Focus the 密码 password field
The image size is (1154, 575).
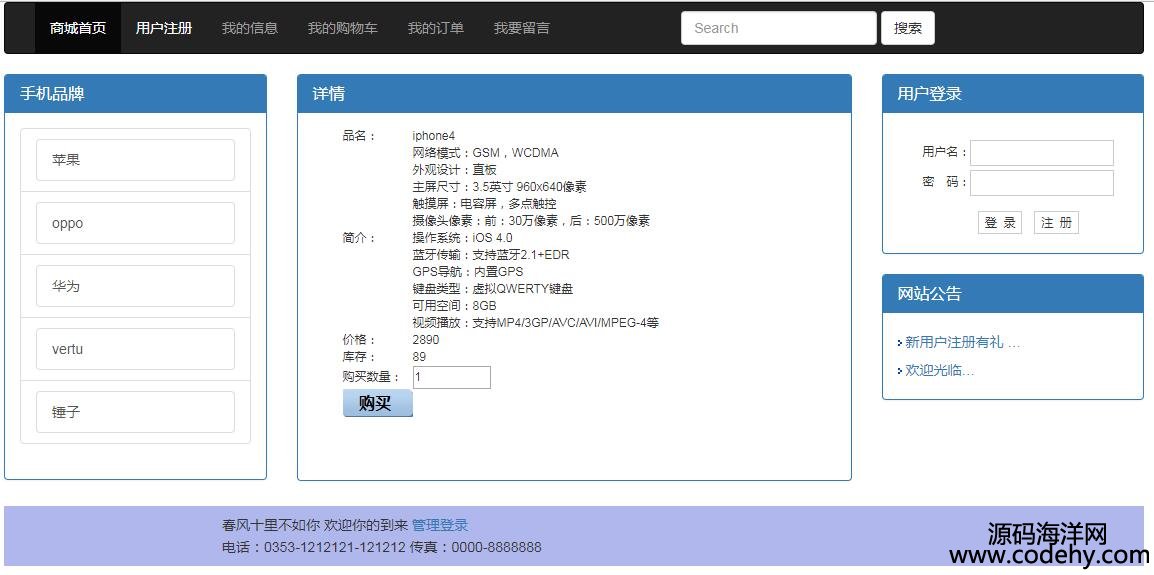tap(1041, 183)
